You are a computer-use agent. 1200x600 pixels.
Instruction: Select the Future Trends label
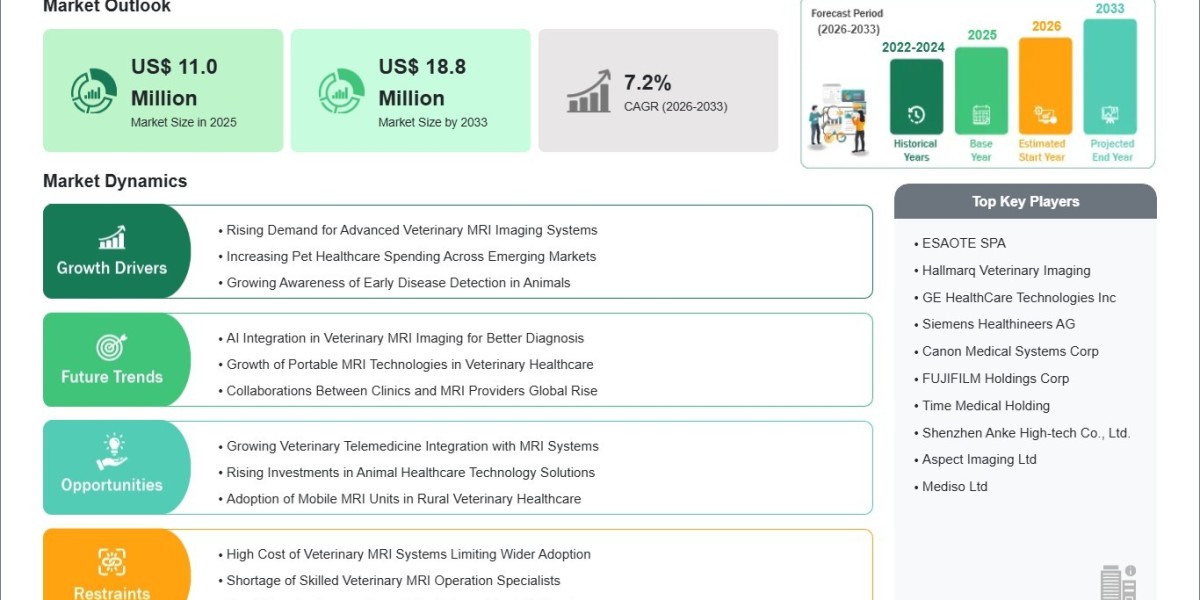pos(112,377)
